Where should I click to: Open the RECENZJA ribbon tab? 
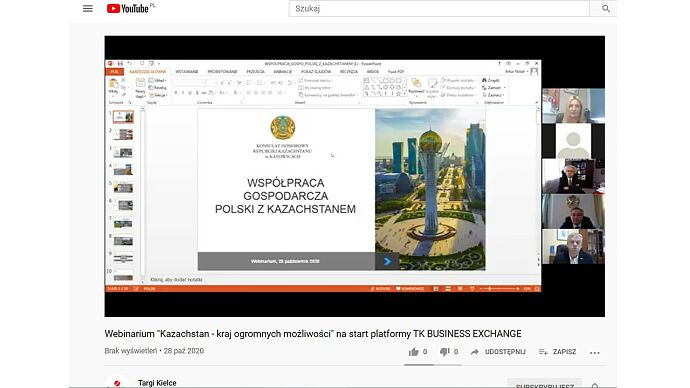click(349, 72)
